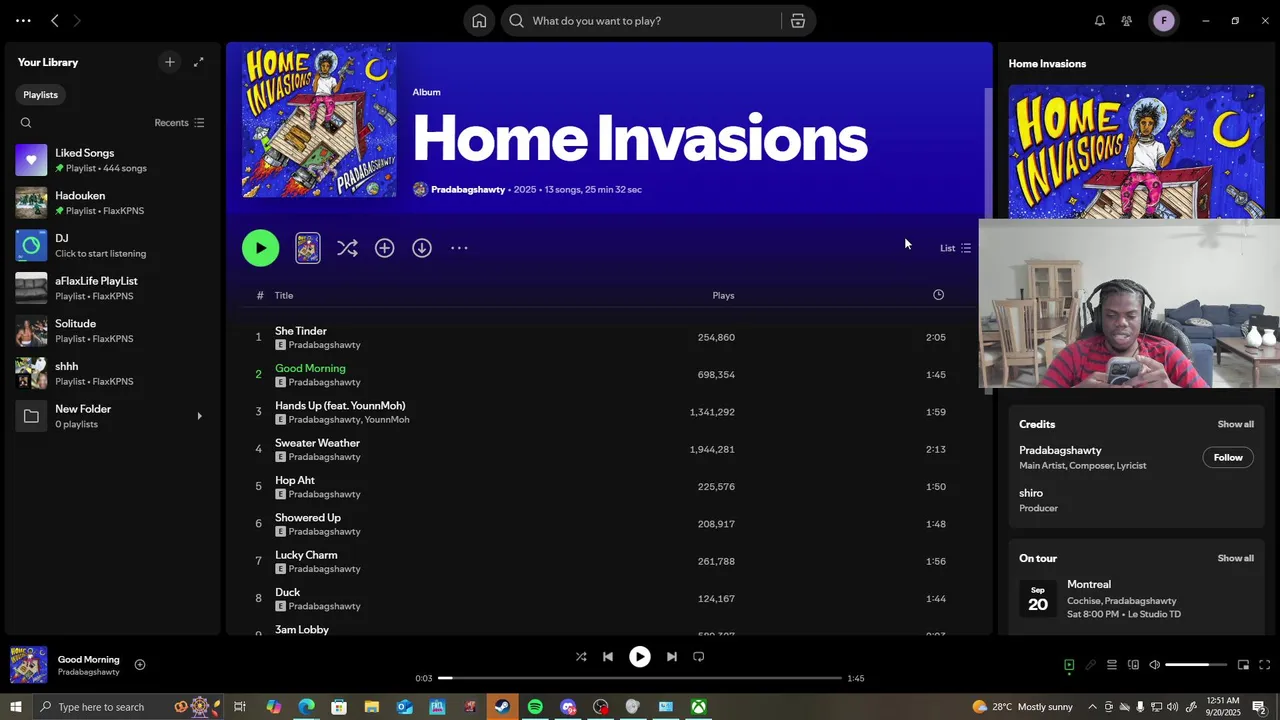Open the Miniplayer icon

tap(1243, 665)
